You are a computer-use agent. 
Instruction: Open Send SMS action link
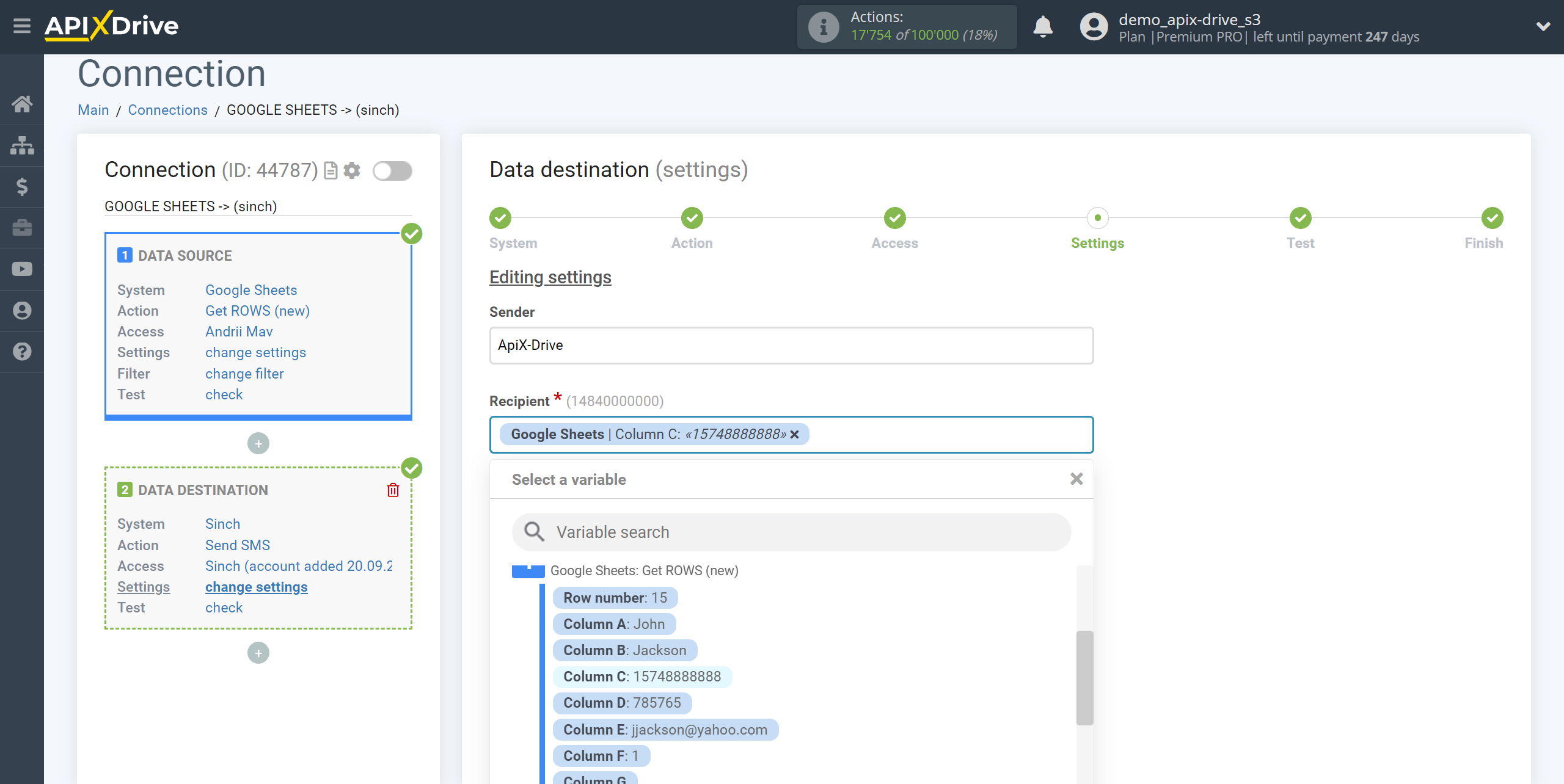click(x=238, y=545)
